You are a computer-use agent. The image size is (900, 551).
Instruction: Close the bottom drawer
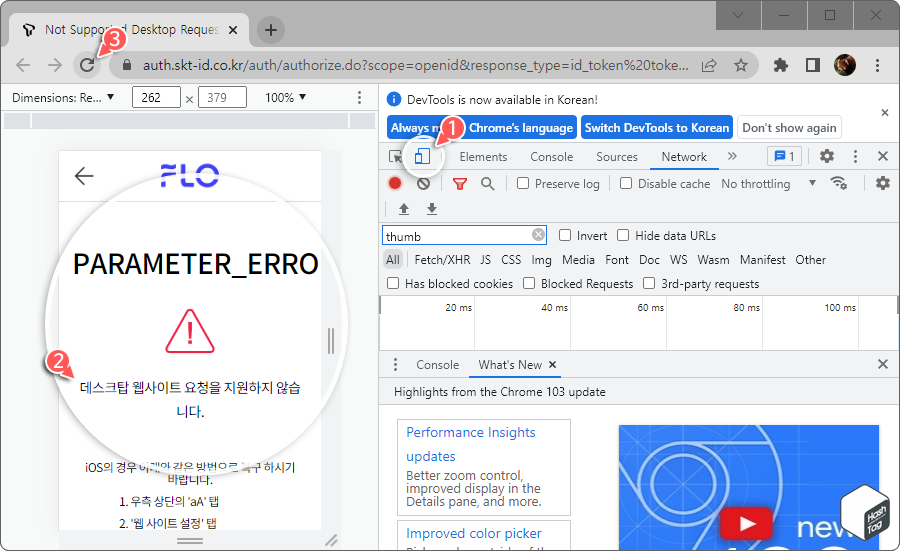click(x=883, y=364)
